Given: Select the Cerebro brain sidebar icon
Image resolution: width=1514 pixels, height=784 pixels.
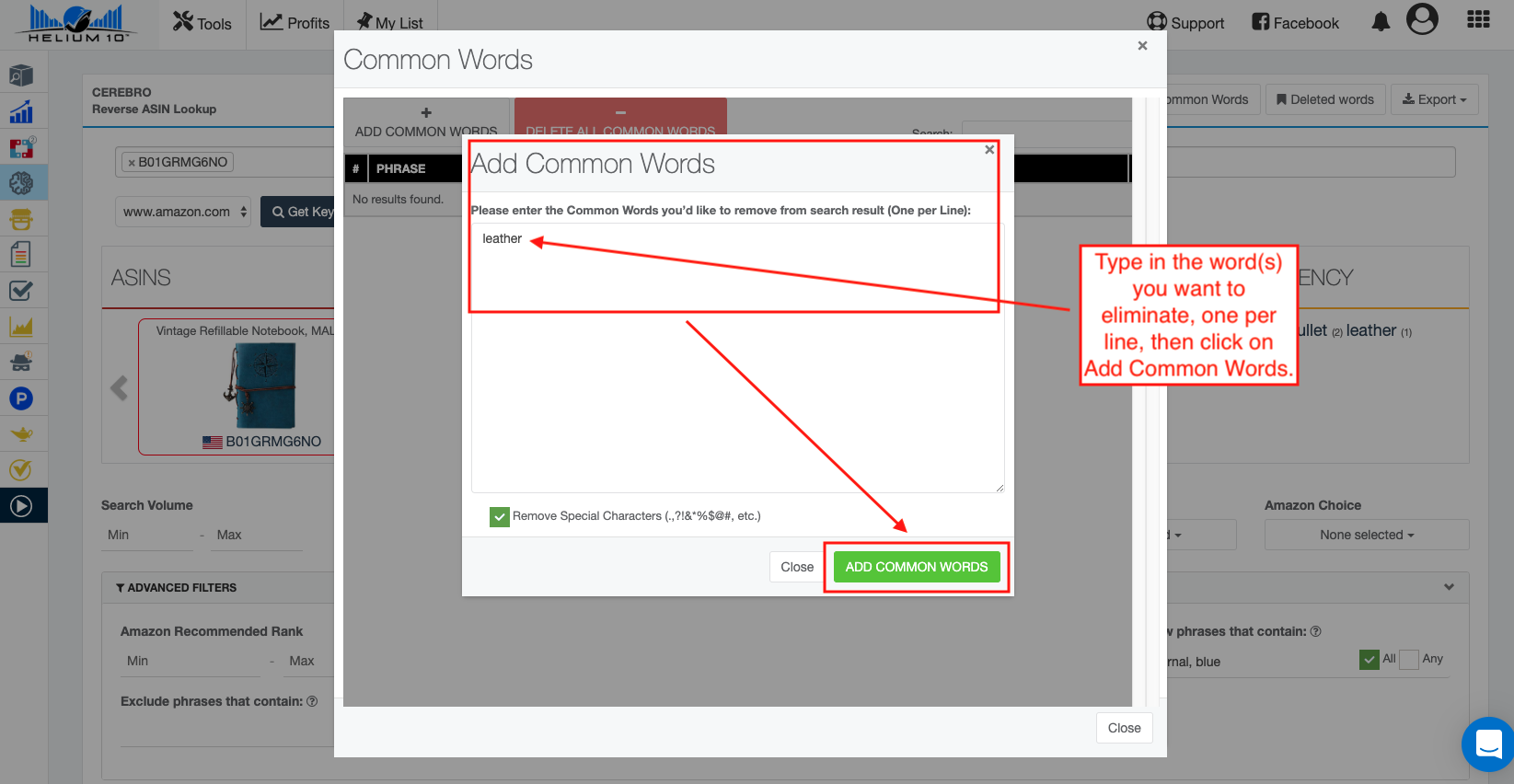Looking at the screenshot, I should tap(21, 183).
